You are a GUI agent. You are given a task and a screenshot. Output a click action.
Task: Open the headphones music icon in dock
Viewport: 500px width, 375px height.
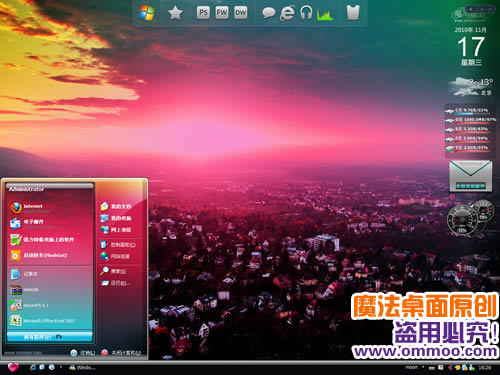[306, 13]
